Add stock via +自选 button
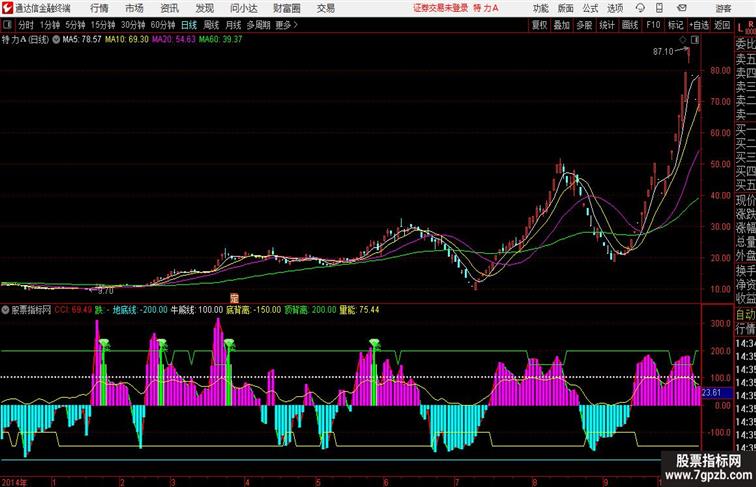 699,25
